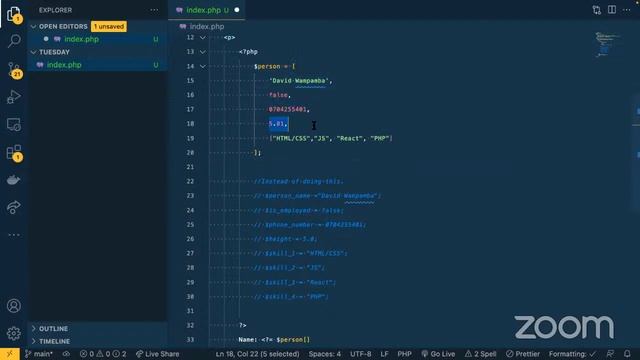Open editor more actions ellipsis
The width and height of the screenshot is (640, 360).
click(x=627, y=10)
